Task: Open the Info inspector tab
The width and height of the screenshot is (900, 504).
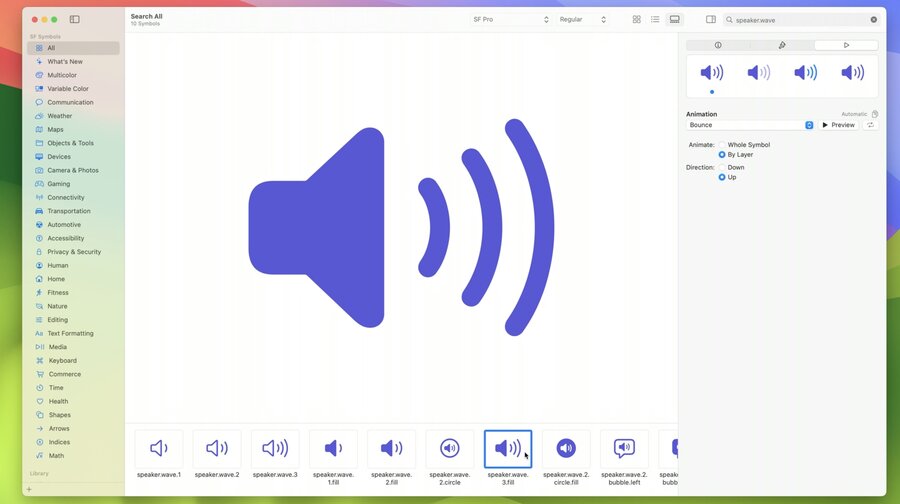Action: tap(718, 45)
